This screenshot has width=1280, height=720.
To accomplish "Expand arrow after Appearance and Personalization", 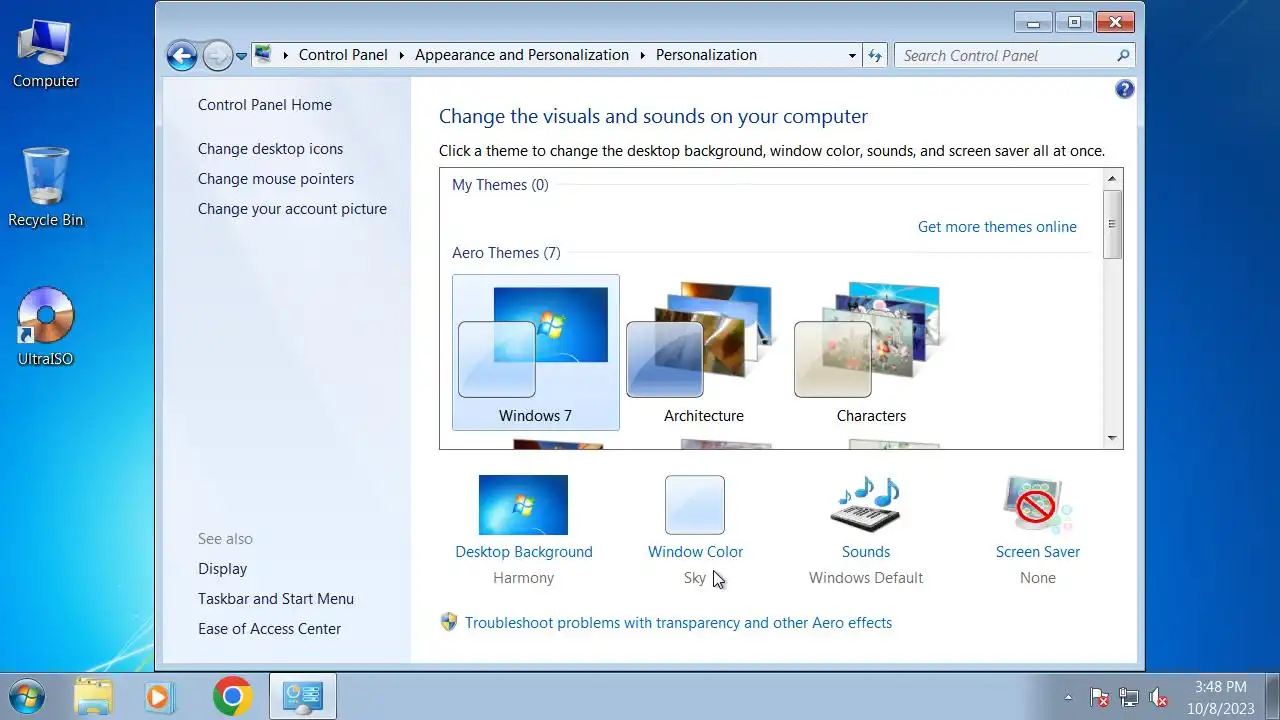I will tap(643, 55).
